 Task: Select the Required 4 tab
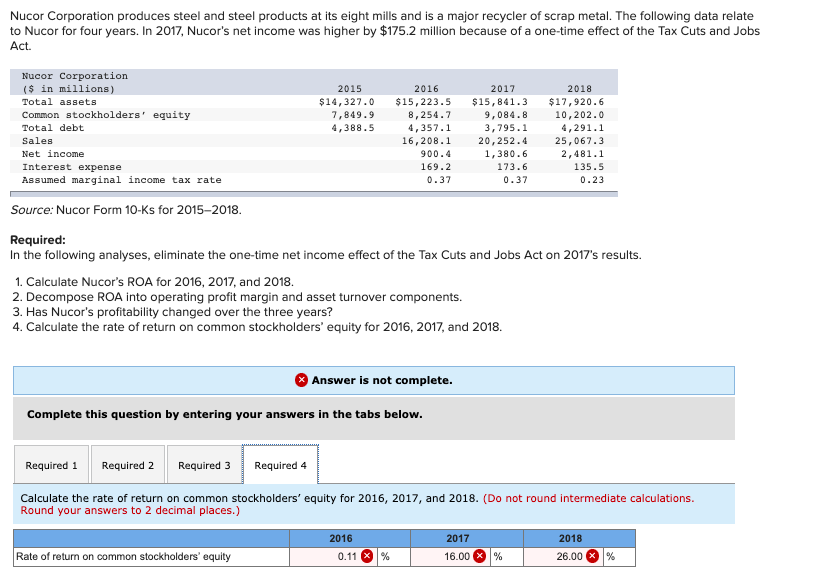click(x=281, y=465)
